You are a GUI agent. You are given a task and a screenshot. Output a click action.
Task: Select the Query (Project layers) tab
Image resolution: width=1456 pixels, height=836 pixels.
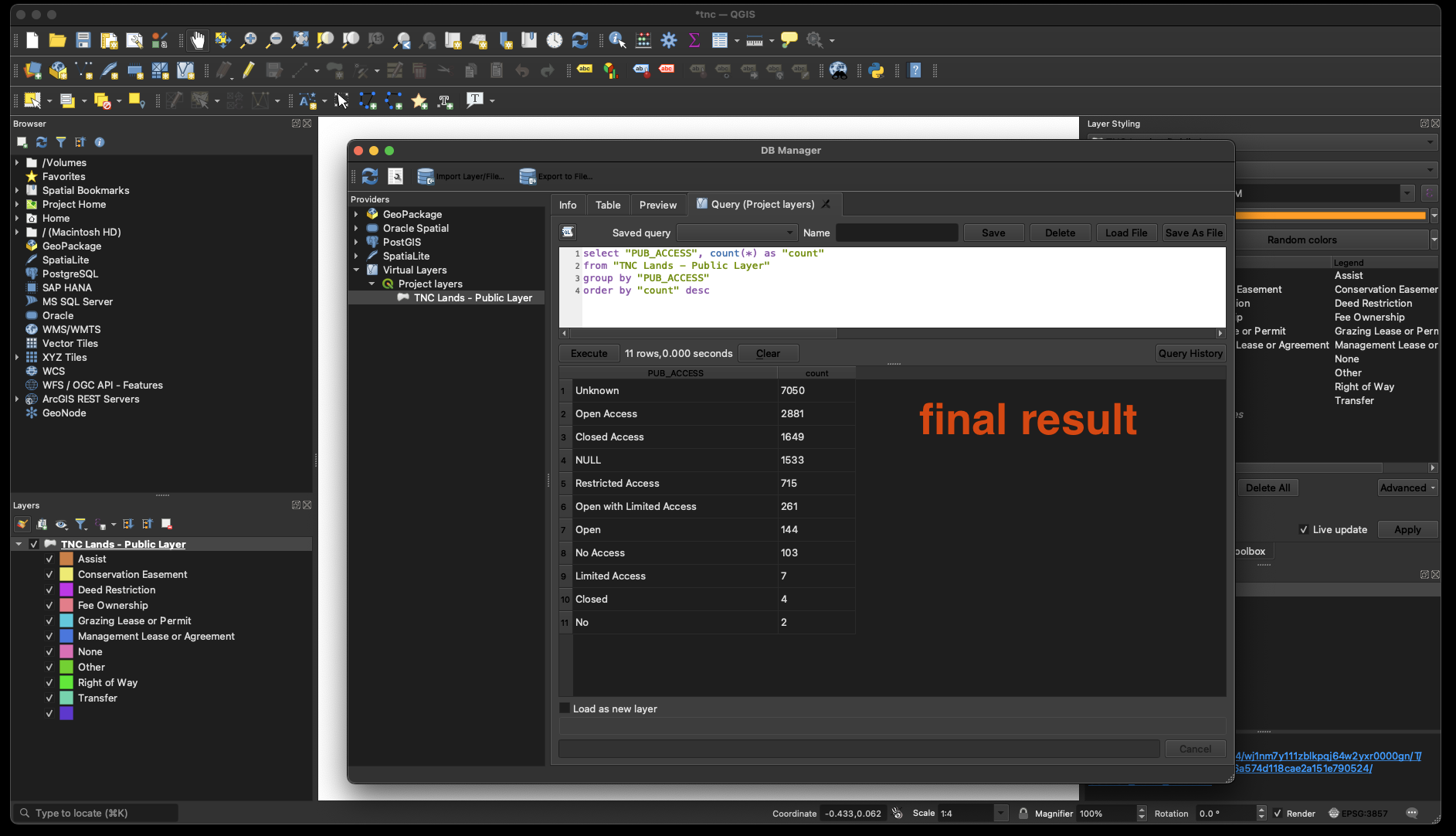(x=762, y=204)
